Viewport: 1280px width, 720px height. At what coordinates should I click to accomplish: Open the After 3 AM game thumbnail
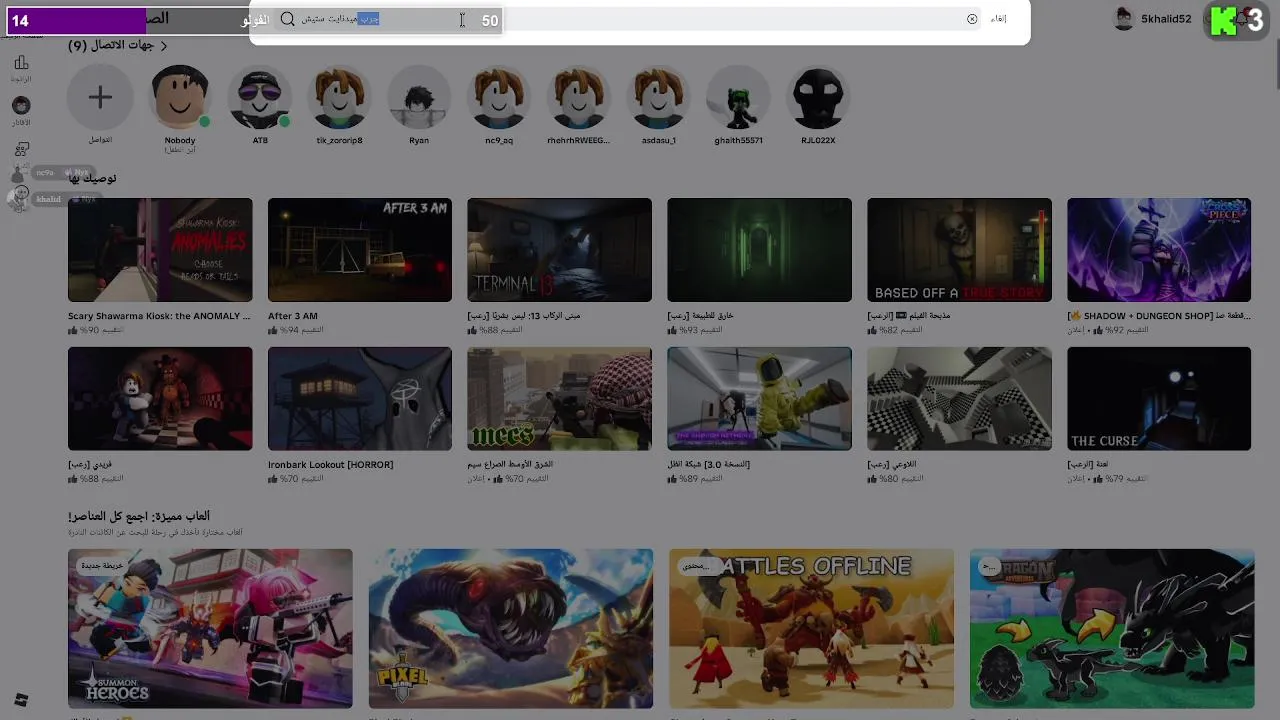360,250
